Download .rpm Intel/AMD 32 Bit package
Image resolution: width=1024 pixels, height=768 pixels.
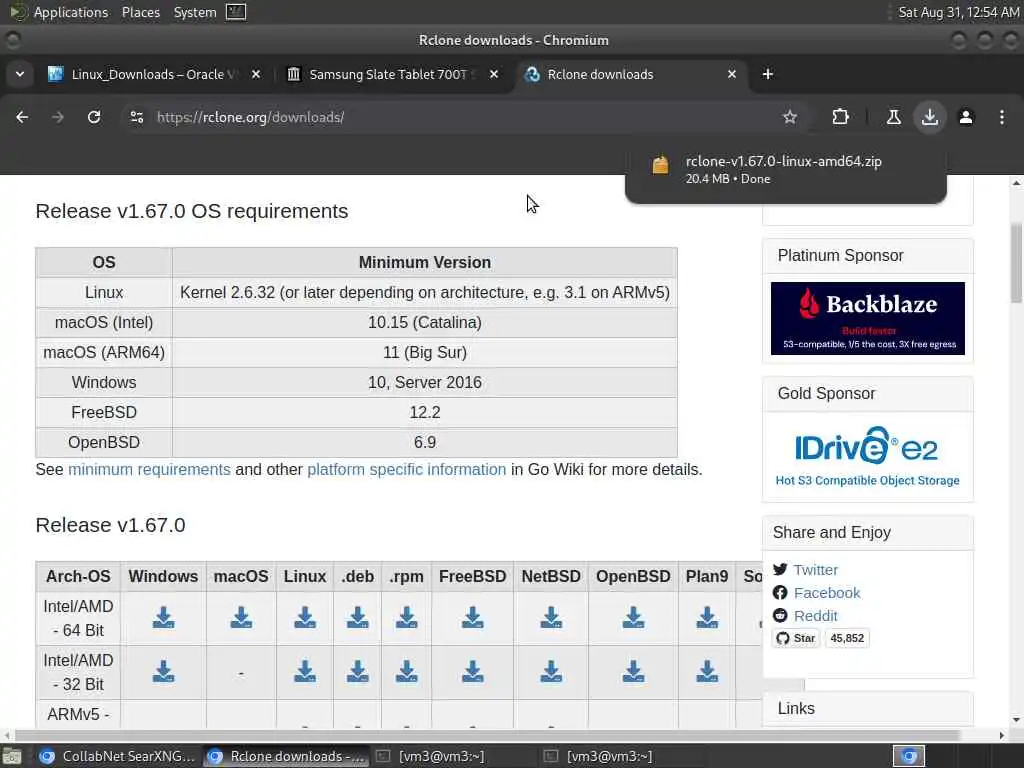pyautogui.click(x=406, y=672)
